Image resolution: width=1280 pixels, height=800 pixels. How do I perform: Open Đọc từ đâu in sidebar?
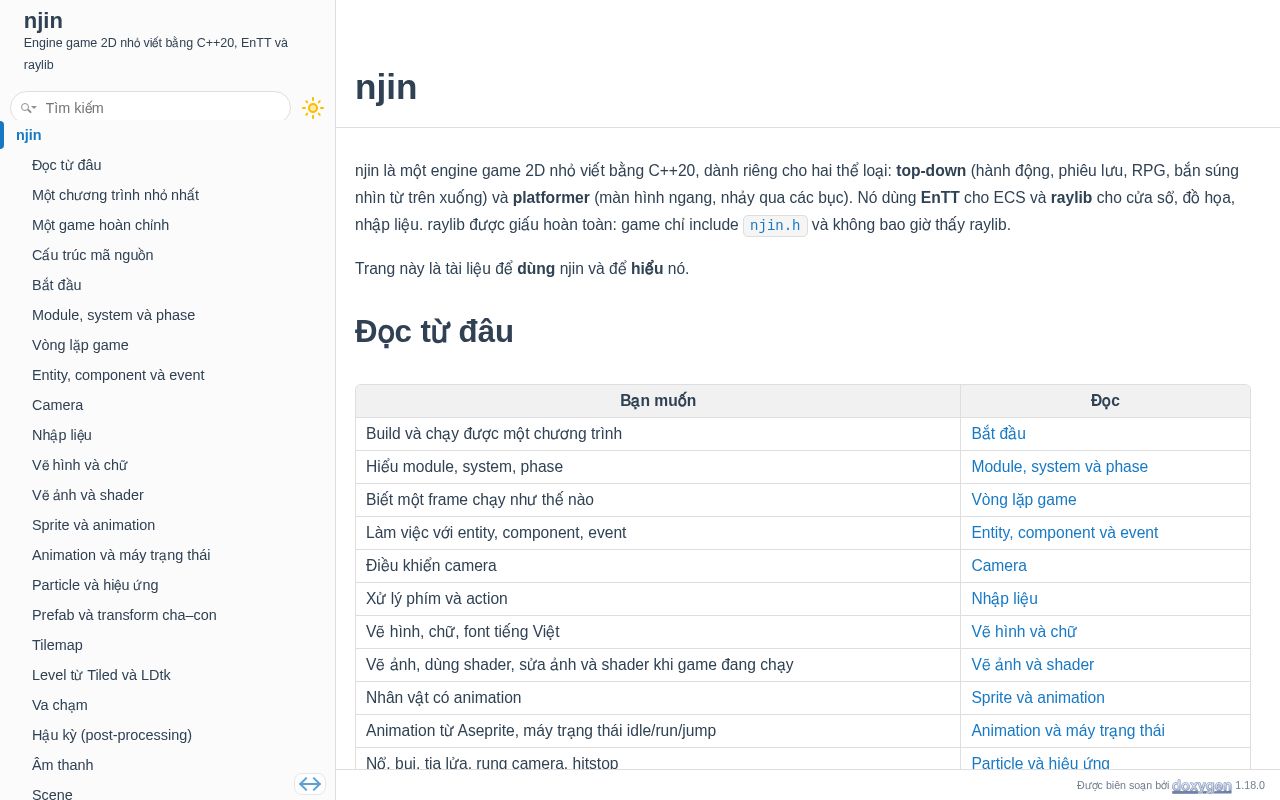(67, 165)
